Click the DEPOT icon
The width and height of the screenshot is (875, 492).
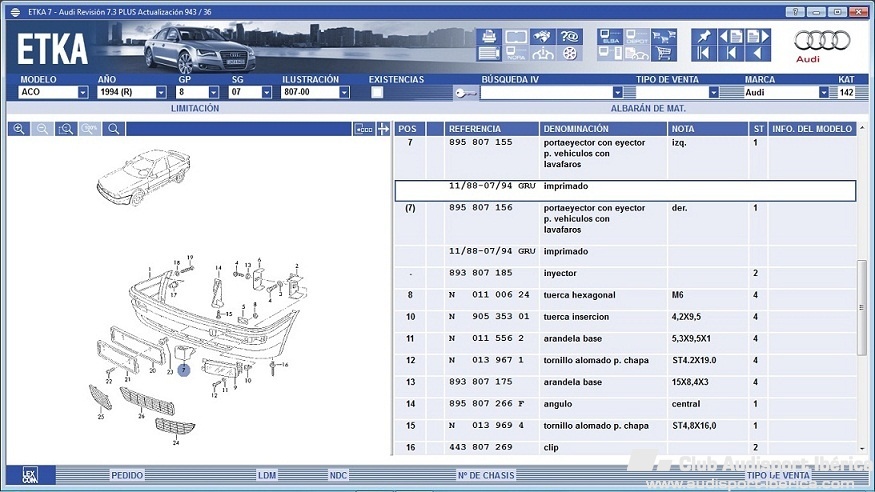(x=637, y=36)
